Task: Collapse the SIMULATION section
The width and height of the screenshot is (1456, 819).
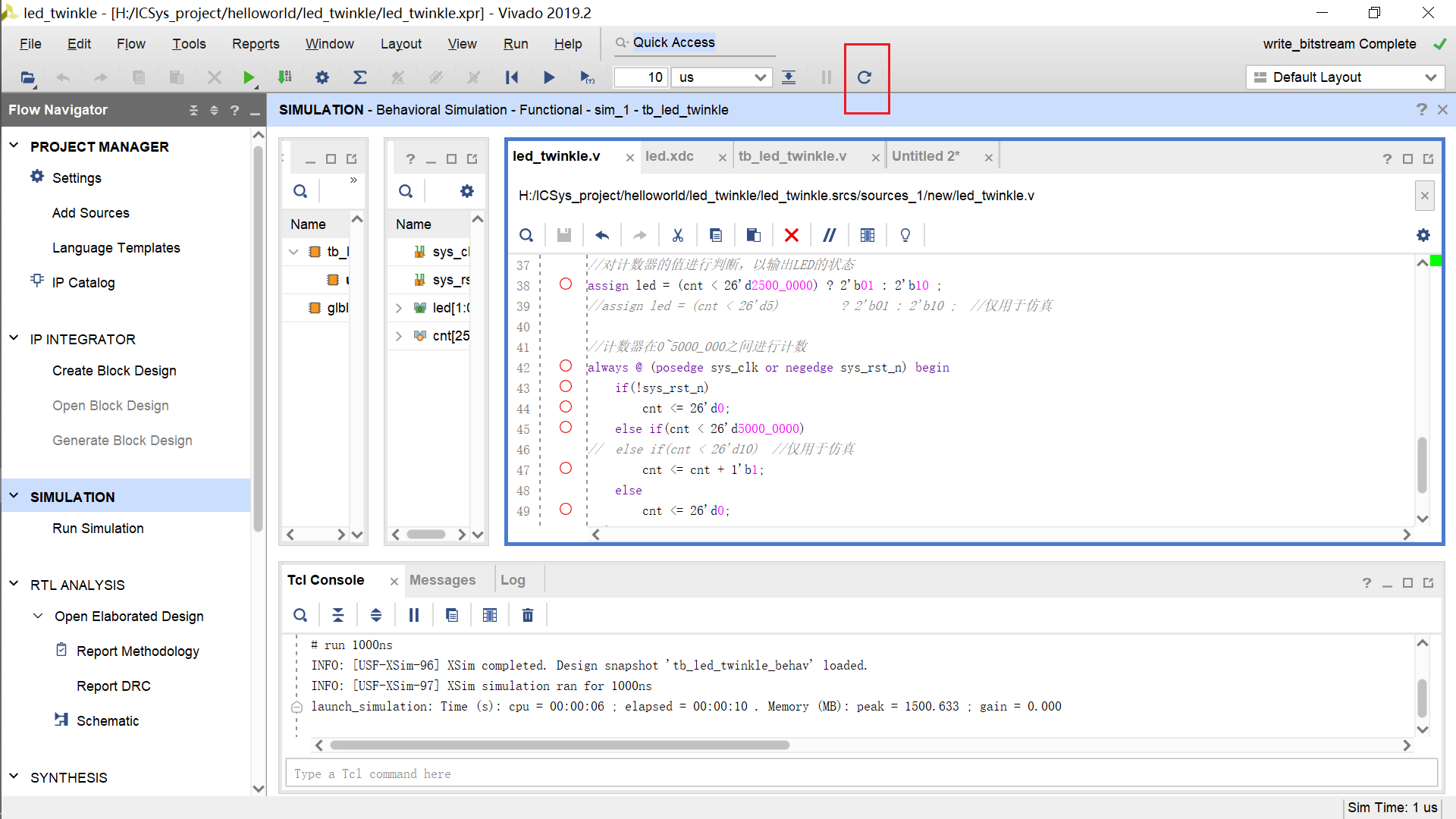Action: [x=14, y=496]
